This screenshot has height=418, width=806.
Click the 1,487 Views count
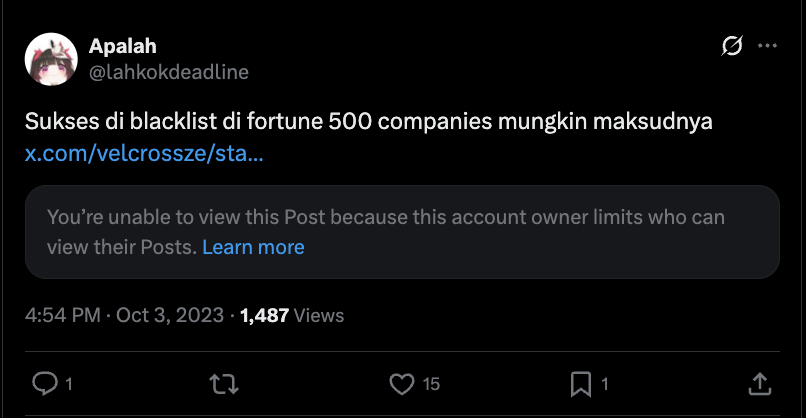[292, 315]
